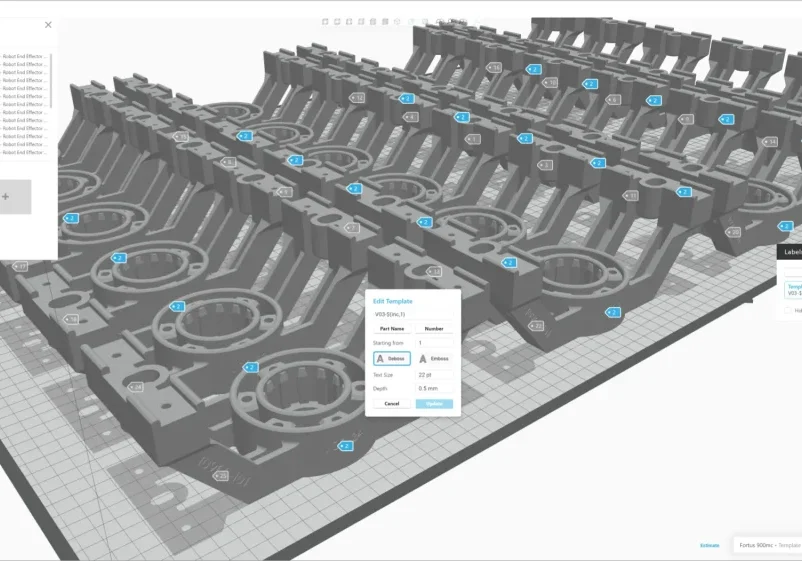Select gray label tag numbered 22
The width and height of the screenshot is (802, 561).
point(536,326)
